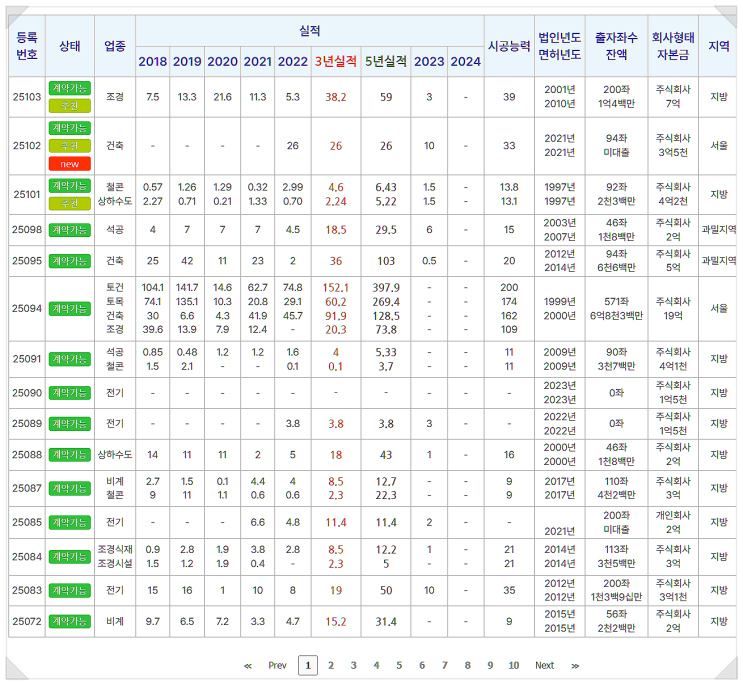Click the 추천 badge for 25103
The height and width of the screenshot is (685, 743).
(x=70, y=106)
